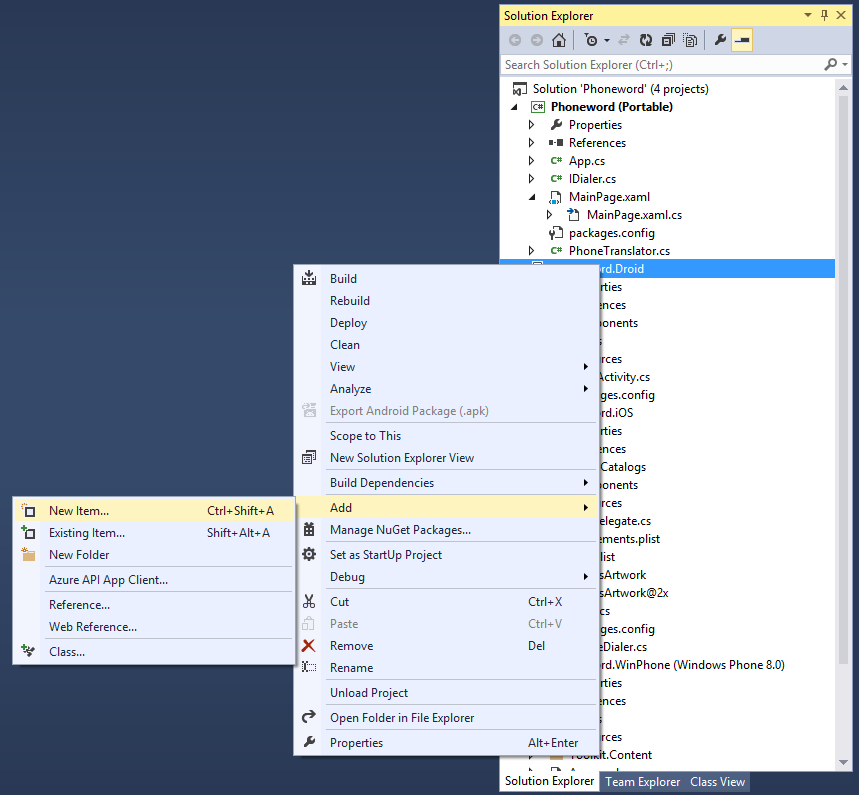Toggle the Auto Hide pin icon

tap(824, 15)
